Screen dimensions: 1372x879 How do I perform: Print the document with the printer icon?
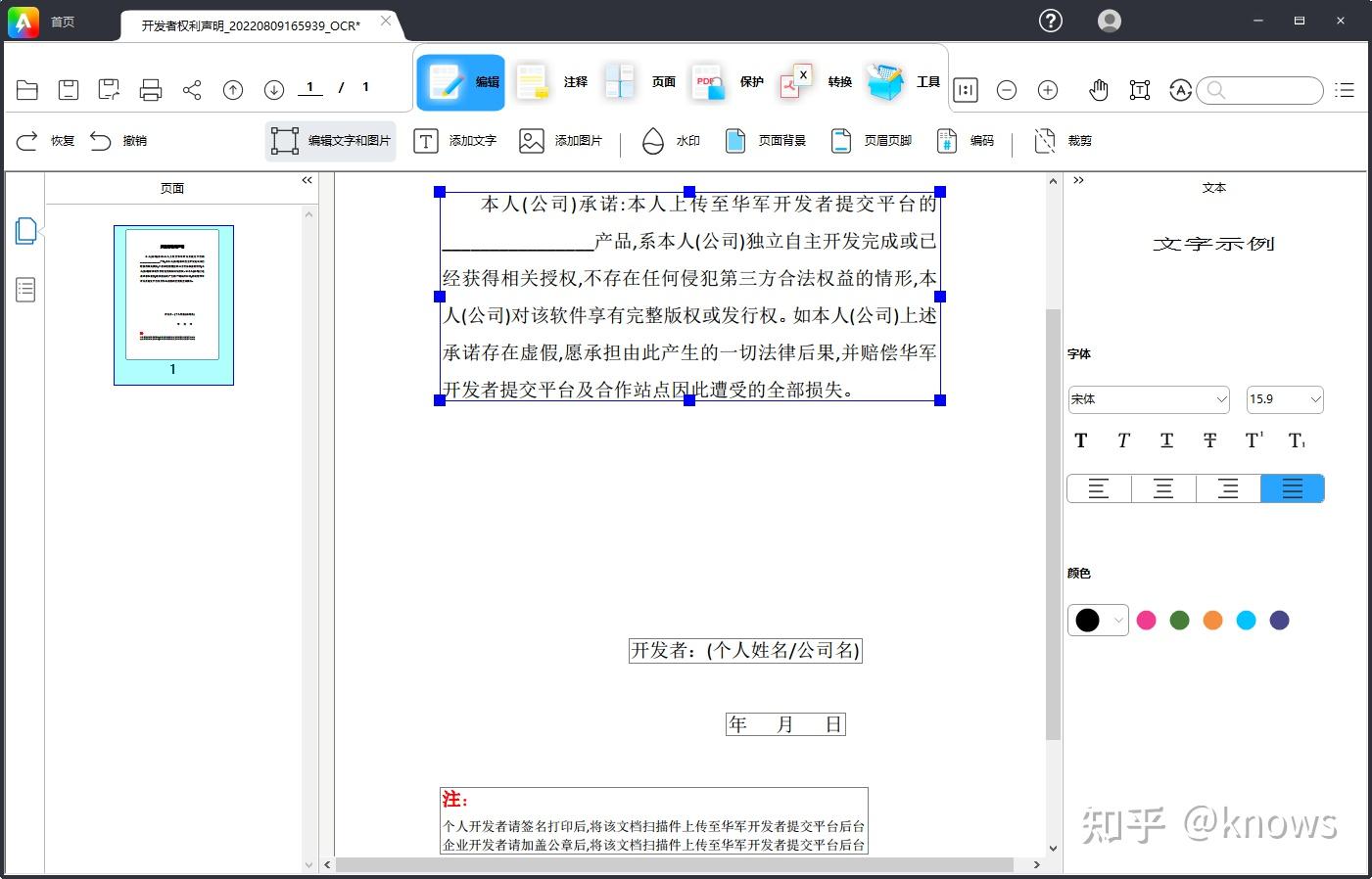coord(151,90)
